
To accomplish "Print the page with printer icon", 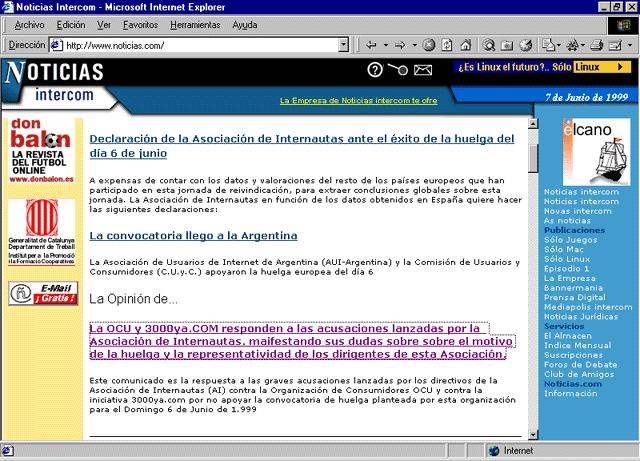I will 596,45.
